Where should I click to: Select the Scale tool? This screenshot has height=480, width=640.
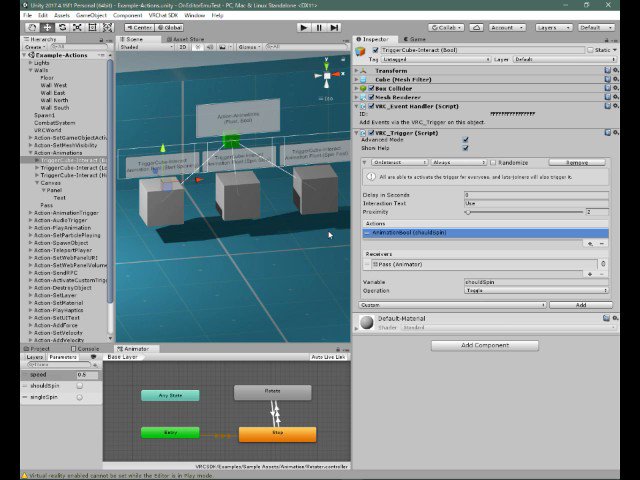77,27
